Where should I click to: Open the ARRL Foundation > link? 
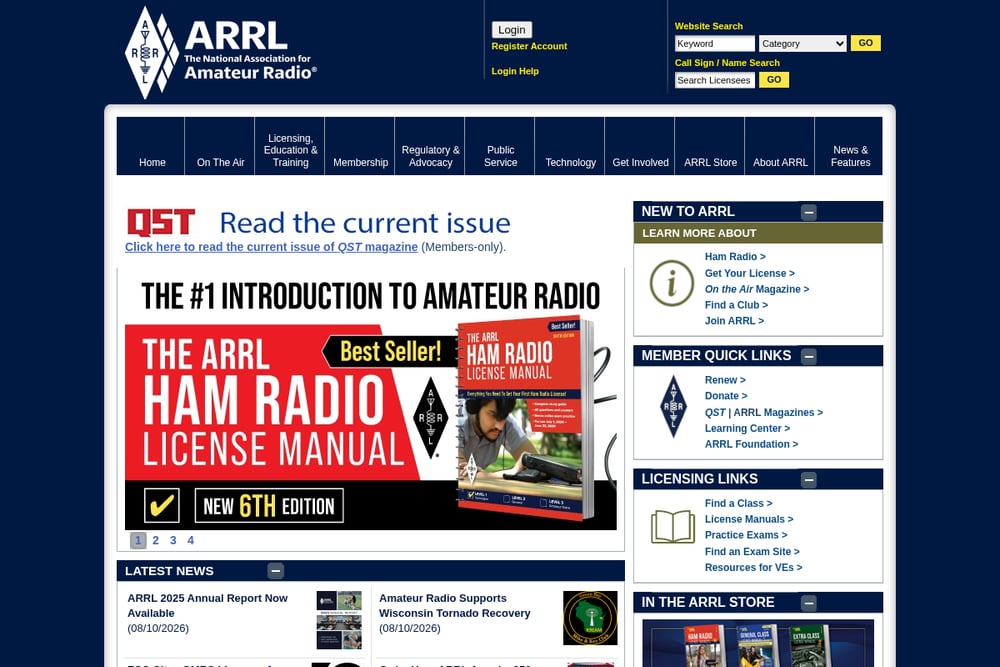[x=751, y=444]
